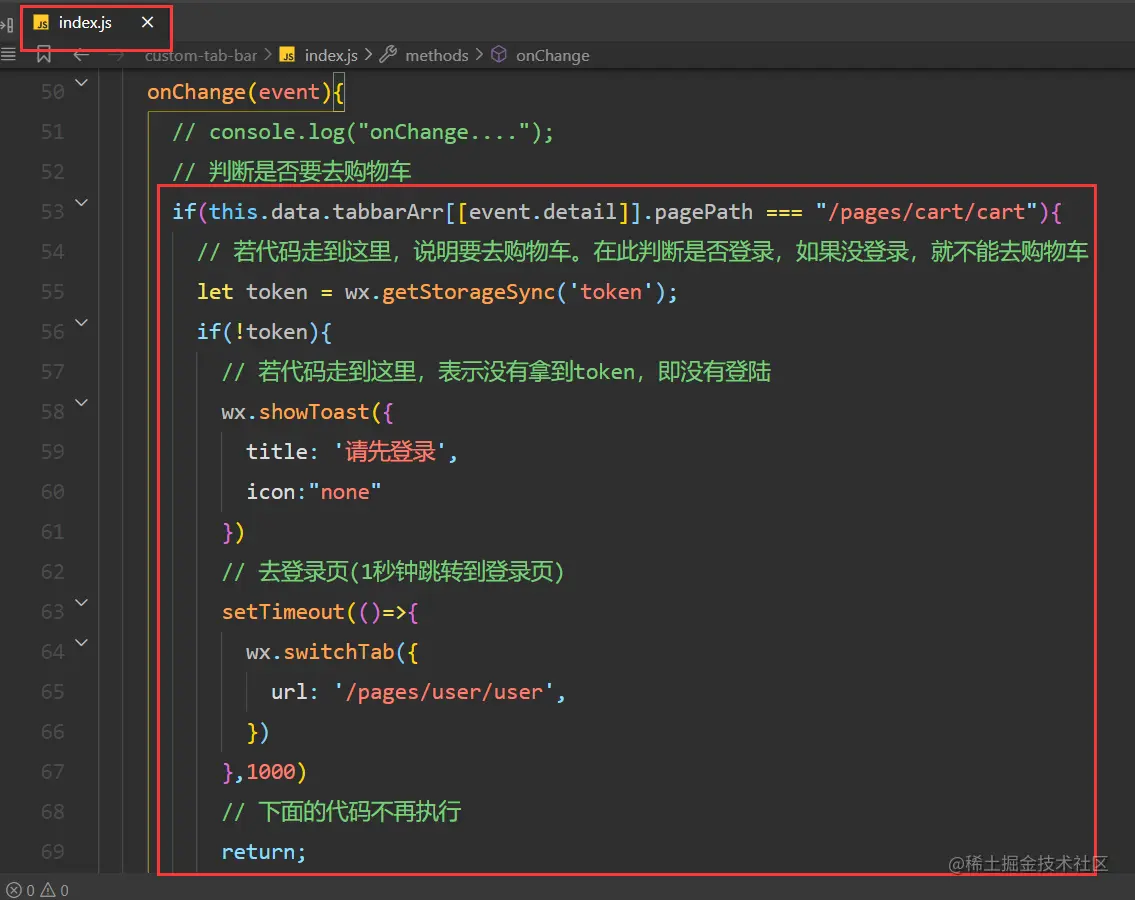Click line number 55 in gutter
Viewport: 1135px width, 900px height.
click(x=52, y=292)
